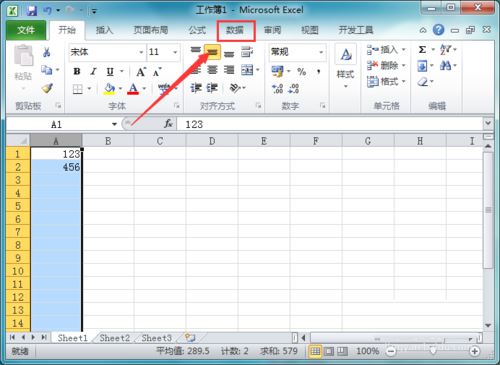Click the Percent Style button
500x365 pixels.
point(302,71)
